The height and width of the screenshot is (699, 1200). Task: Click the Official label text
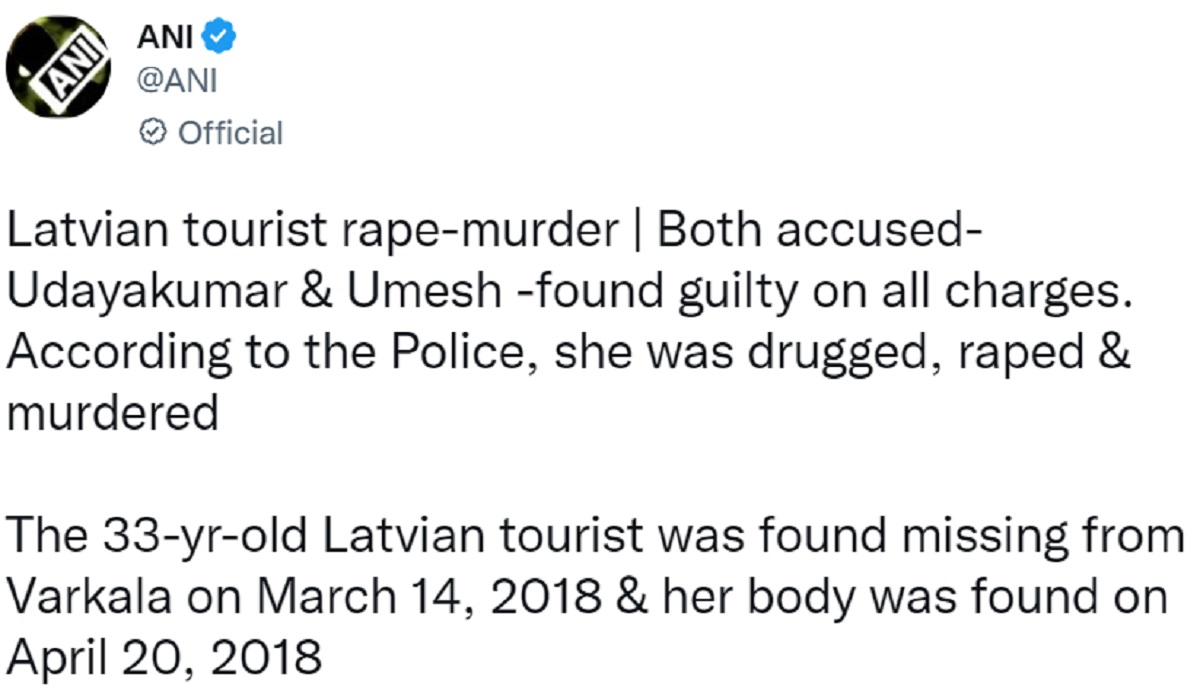230,133
